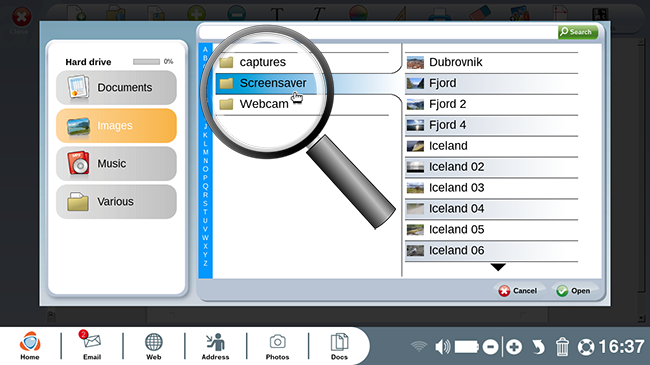
Task: Launch the Web globe icon
Action: coord(153,345)
